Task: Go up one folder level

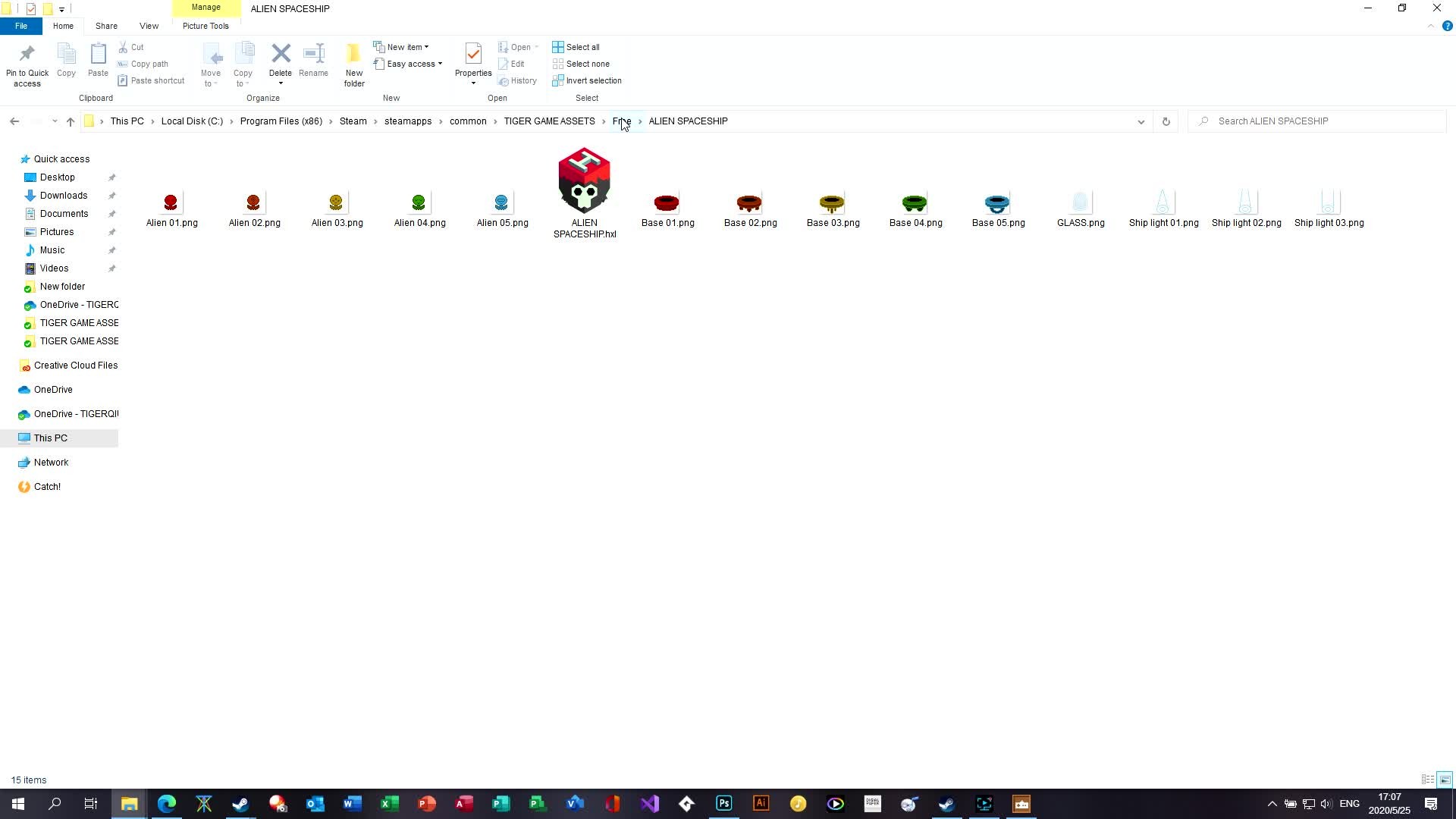Action: [71, 121]
